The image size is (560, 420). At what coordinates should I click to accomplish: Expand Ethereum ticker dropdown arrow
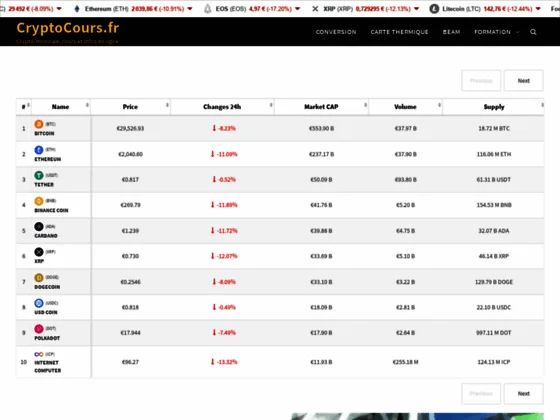(190, 9)
